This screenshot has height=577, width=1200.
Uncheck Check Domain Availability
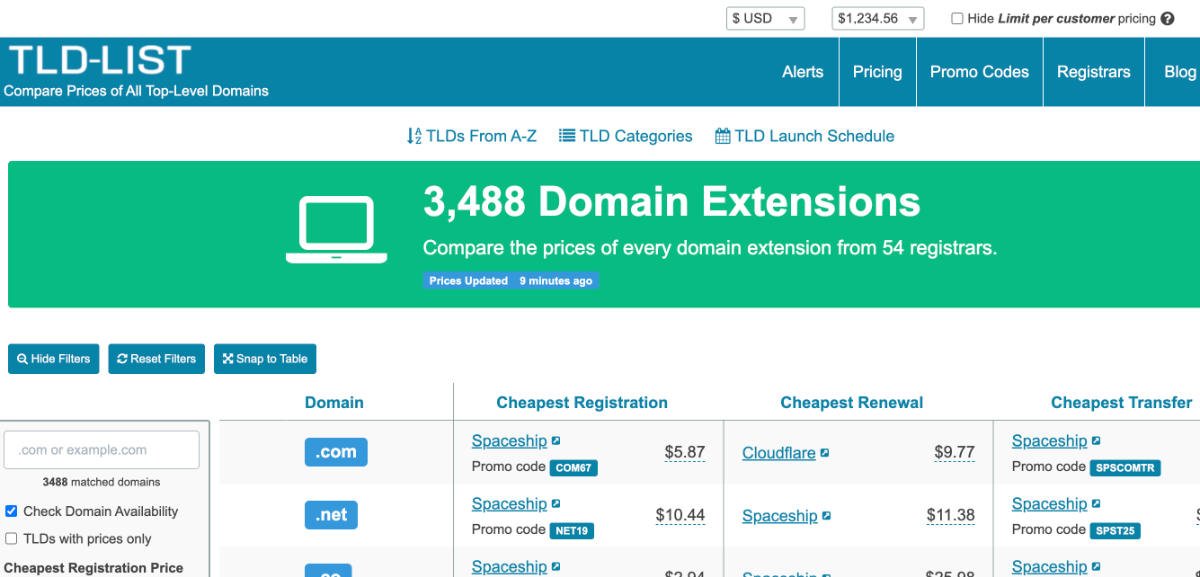12,511
